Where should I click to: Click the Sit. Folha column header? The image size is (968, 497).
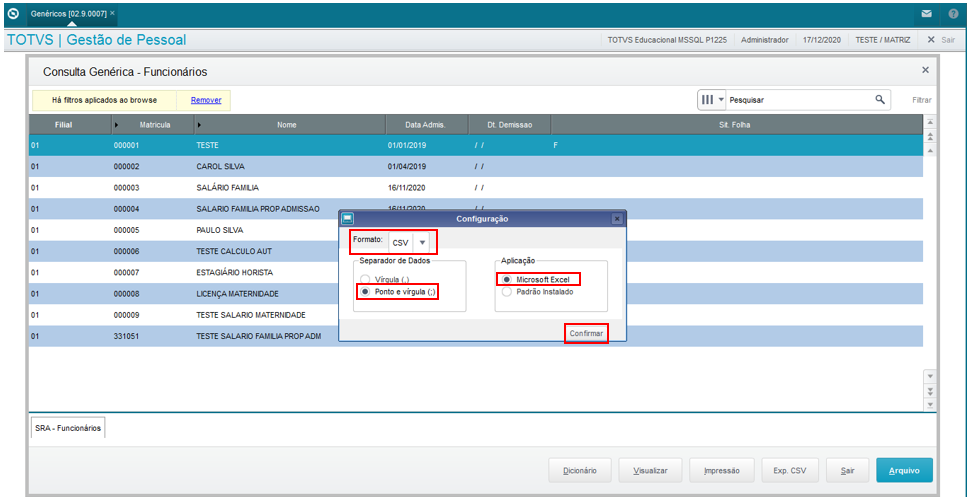click(x=735, y=125)
